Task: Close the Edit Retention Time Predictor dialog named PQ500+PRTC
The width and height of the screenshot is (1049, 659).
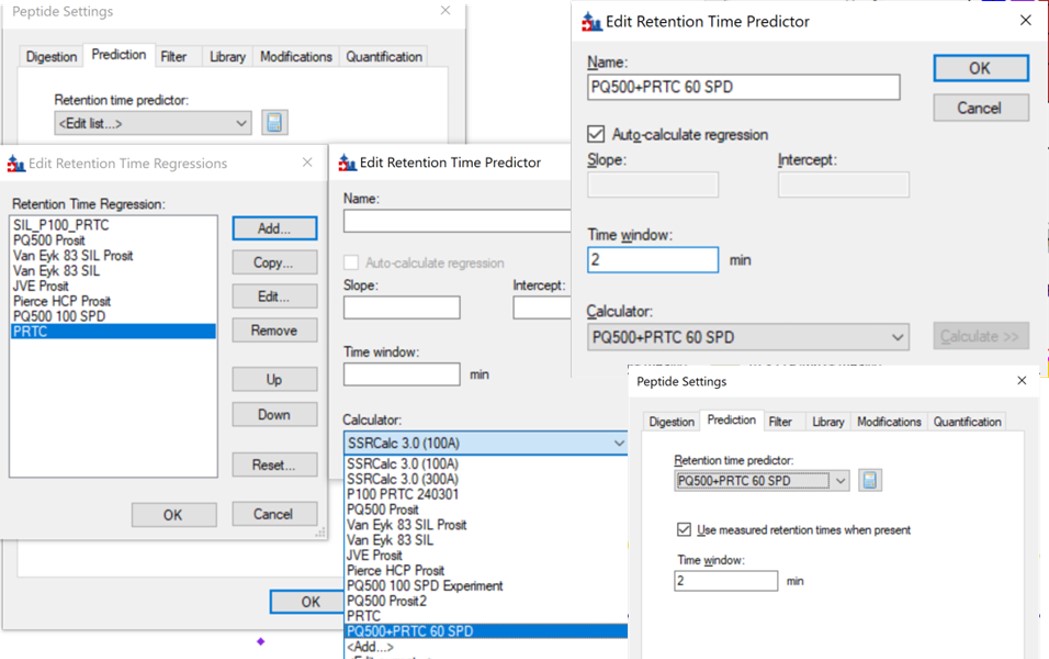Action: click(1026, 21)
